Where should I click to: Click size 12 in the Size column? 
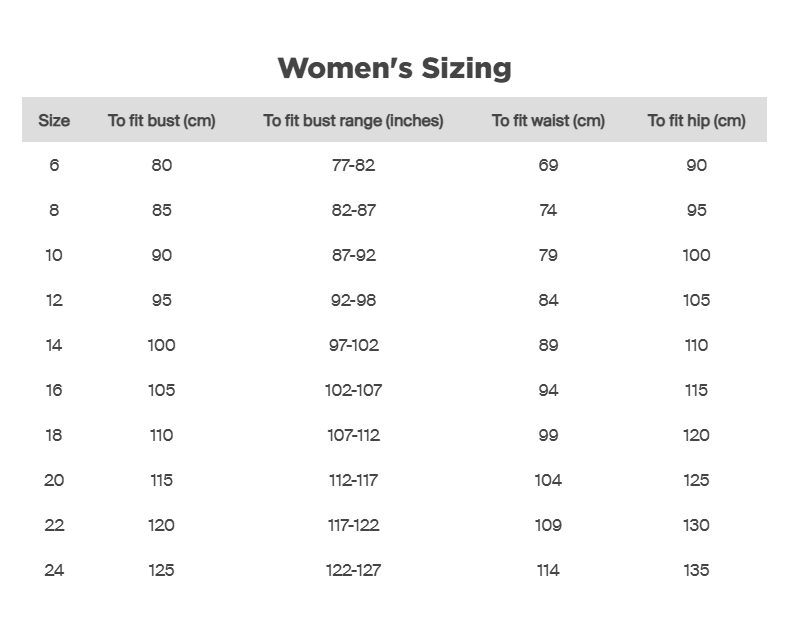coord(54,300)
